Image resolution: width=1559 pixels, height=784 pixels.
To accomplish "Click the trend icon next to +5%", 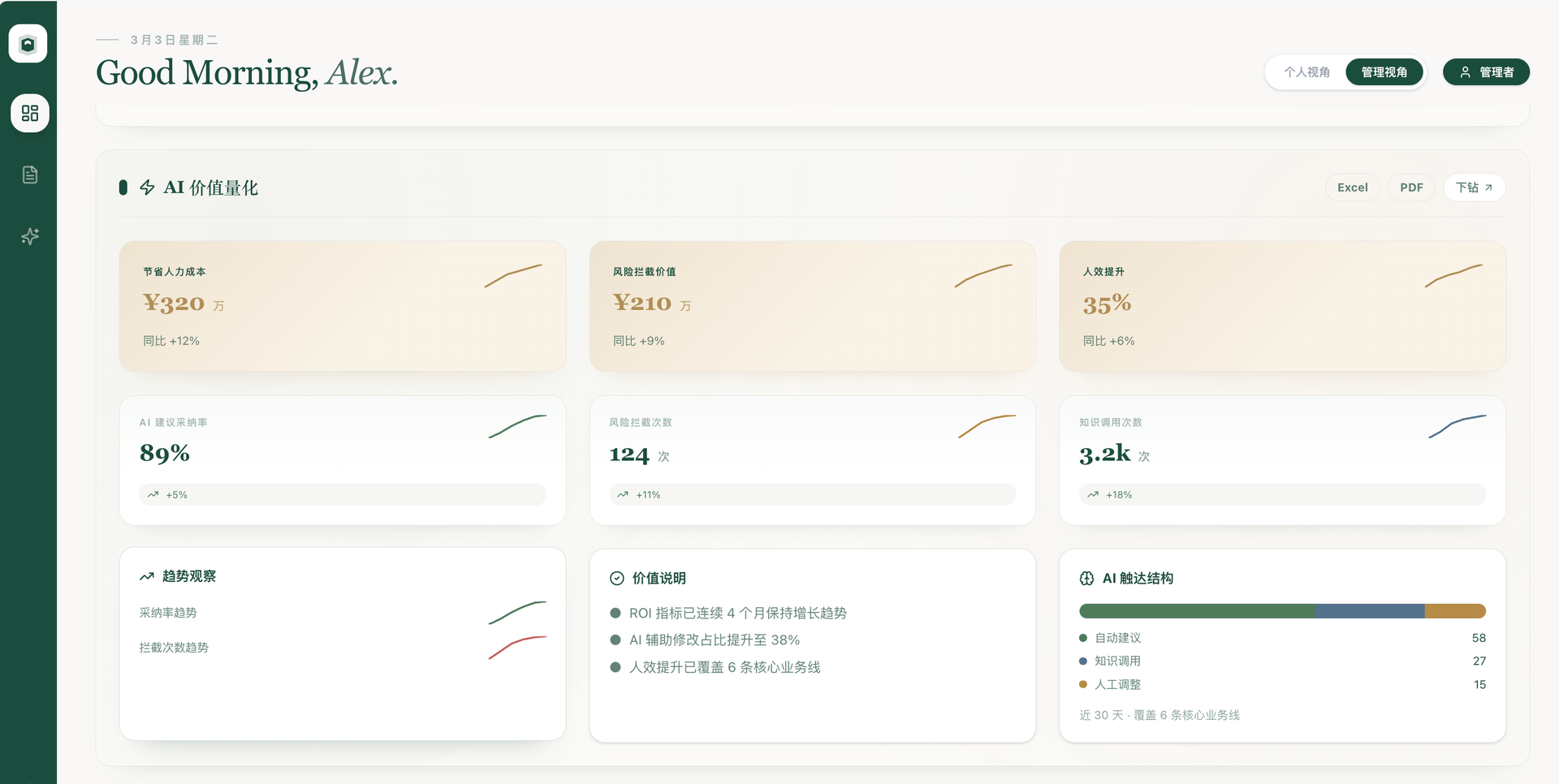I will [x=153, y=494].
